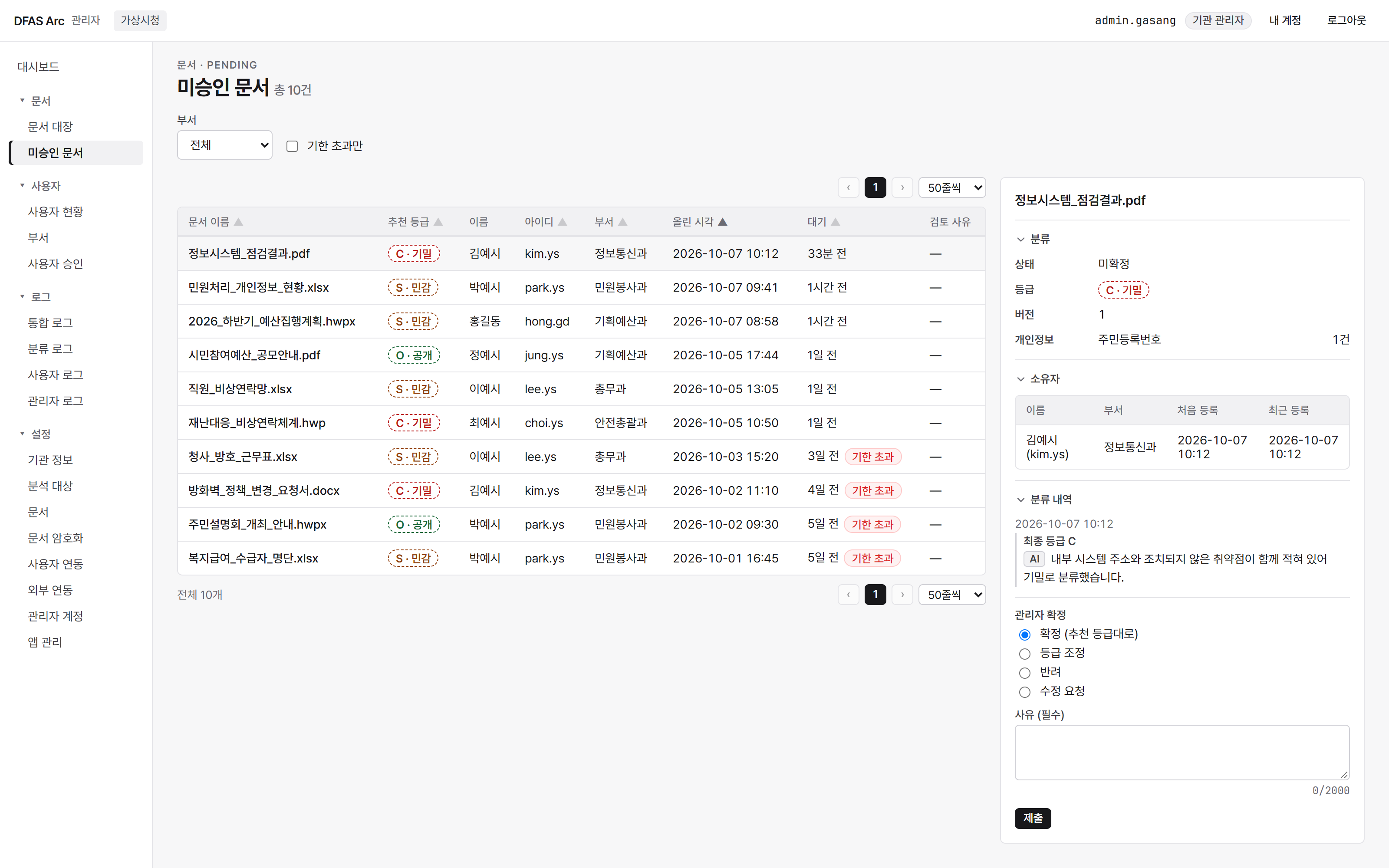Click the 로그아웃 link
This screenshot has width=1389, height=868.
1346,21
